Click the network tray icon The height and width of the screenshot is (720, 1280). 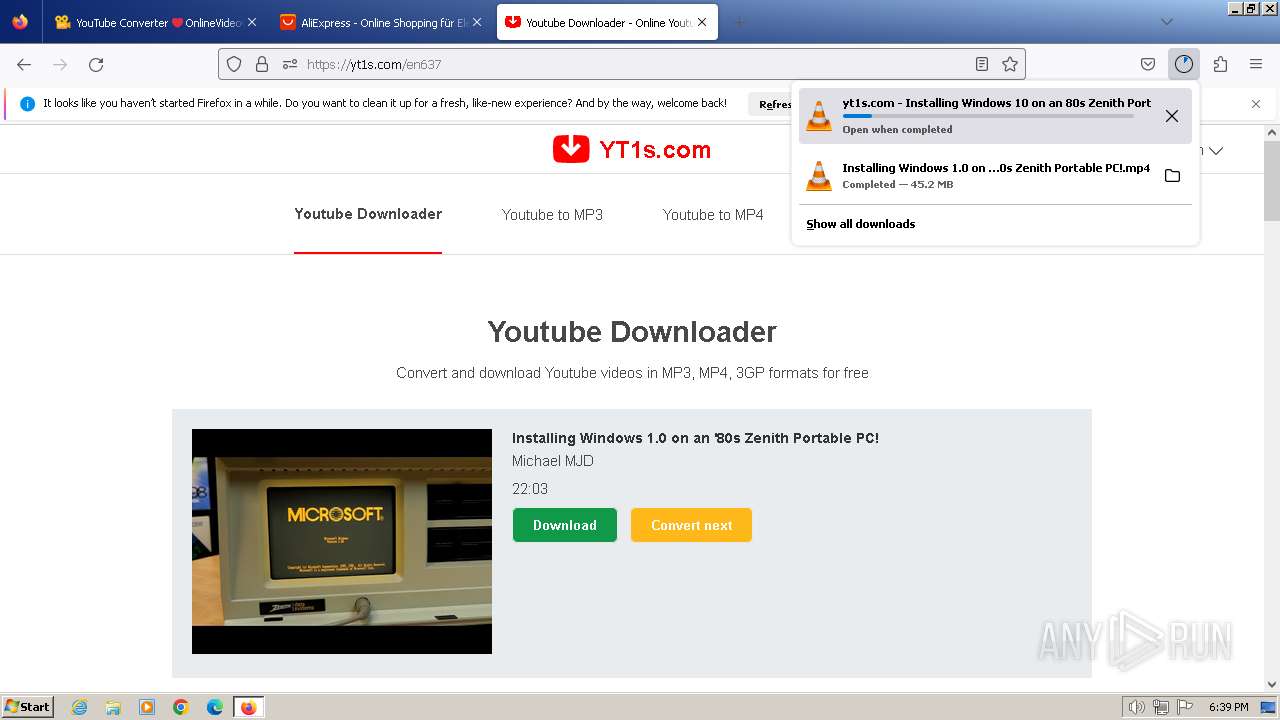point(1161,707)
